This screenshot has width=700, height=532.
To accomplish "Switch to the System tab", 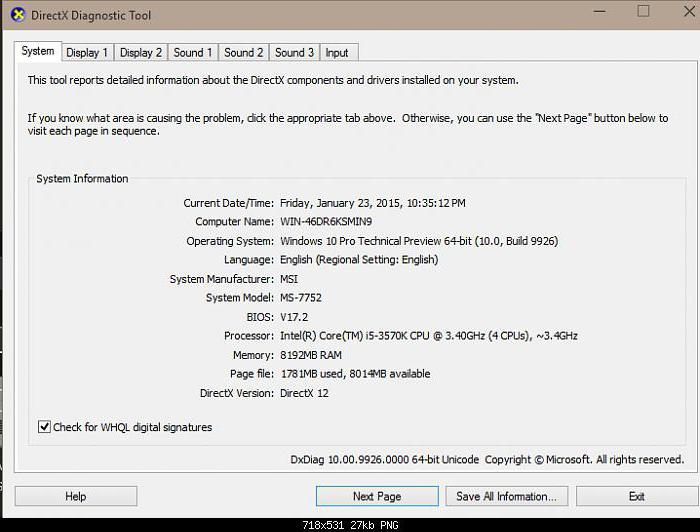I will click(38, 51).
